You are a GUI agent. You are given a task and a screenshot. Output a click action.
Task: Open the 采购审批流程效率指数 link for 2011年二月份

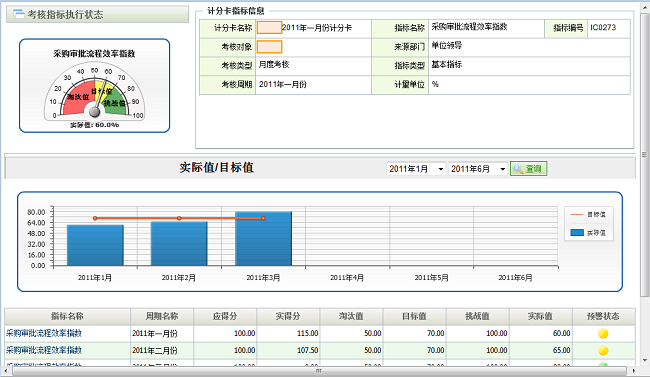pos(44,350)
